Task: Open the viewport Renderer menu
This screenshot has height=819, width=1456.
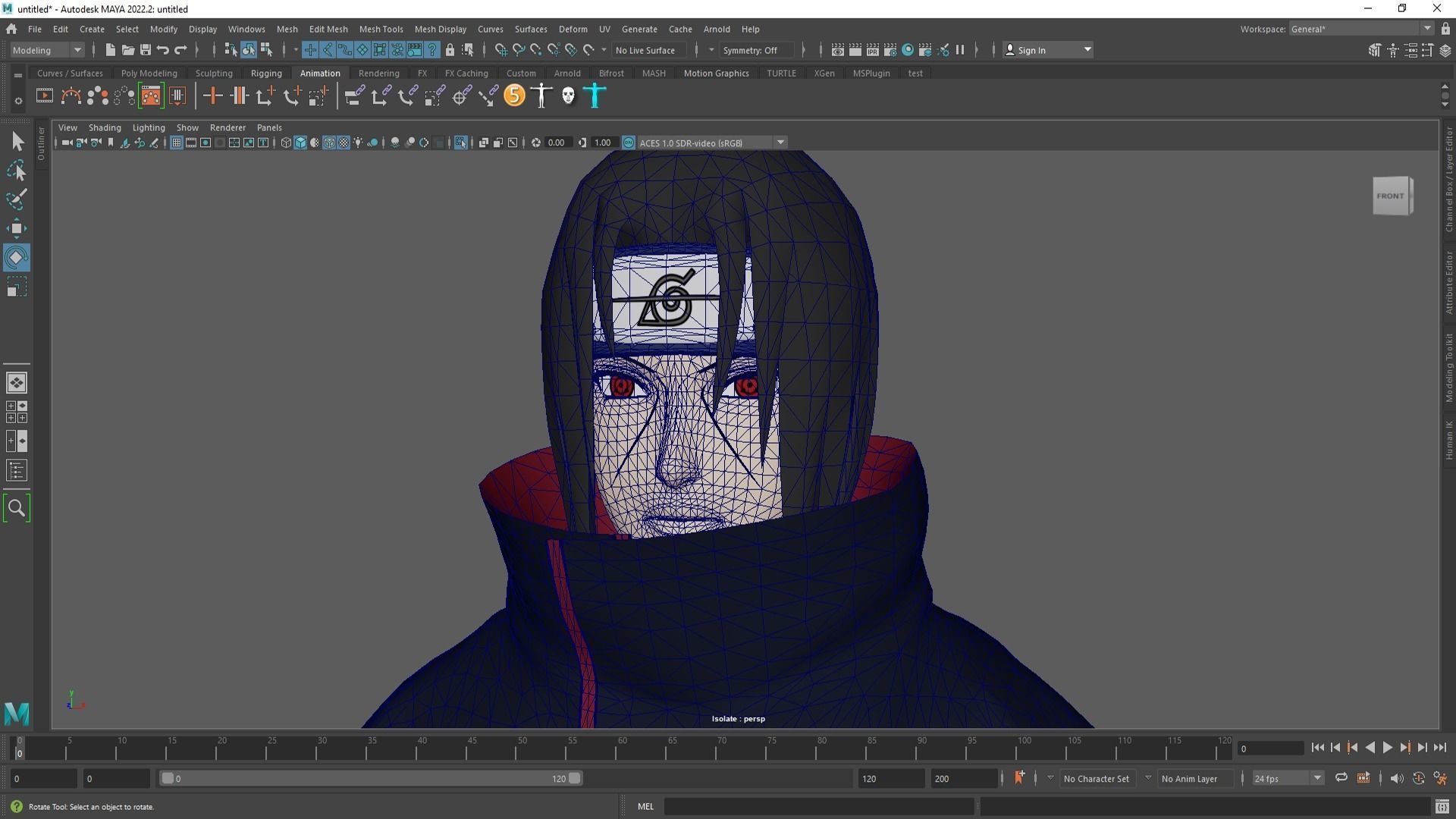Action: point(227,127)
